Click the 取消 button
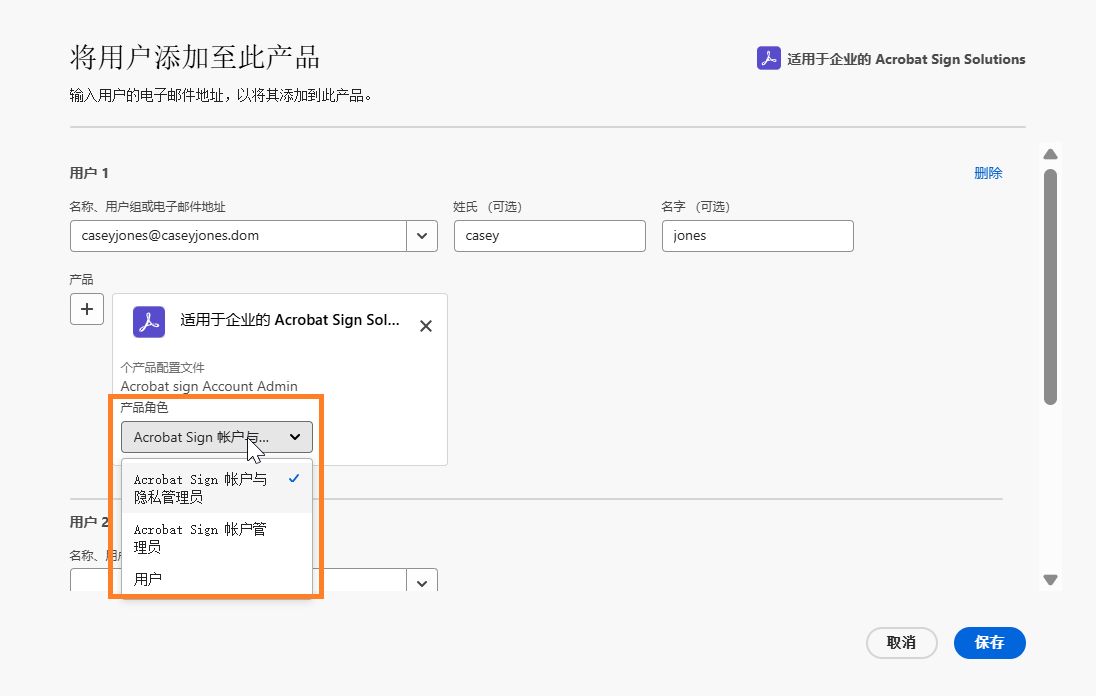This screenshot has height=696, width=1096. (x=901, y=643)
